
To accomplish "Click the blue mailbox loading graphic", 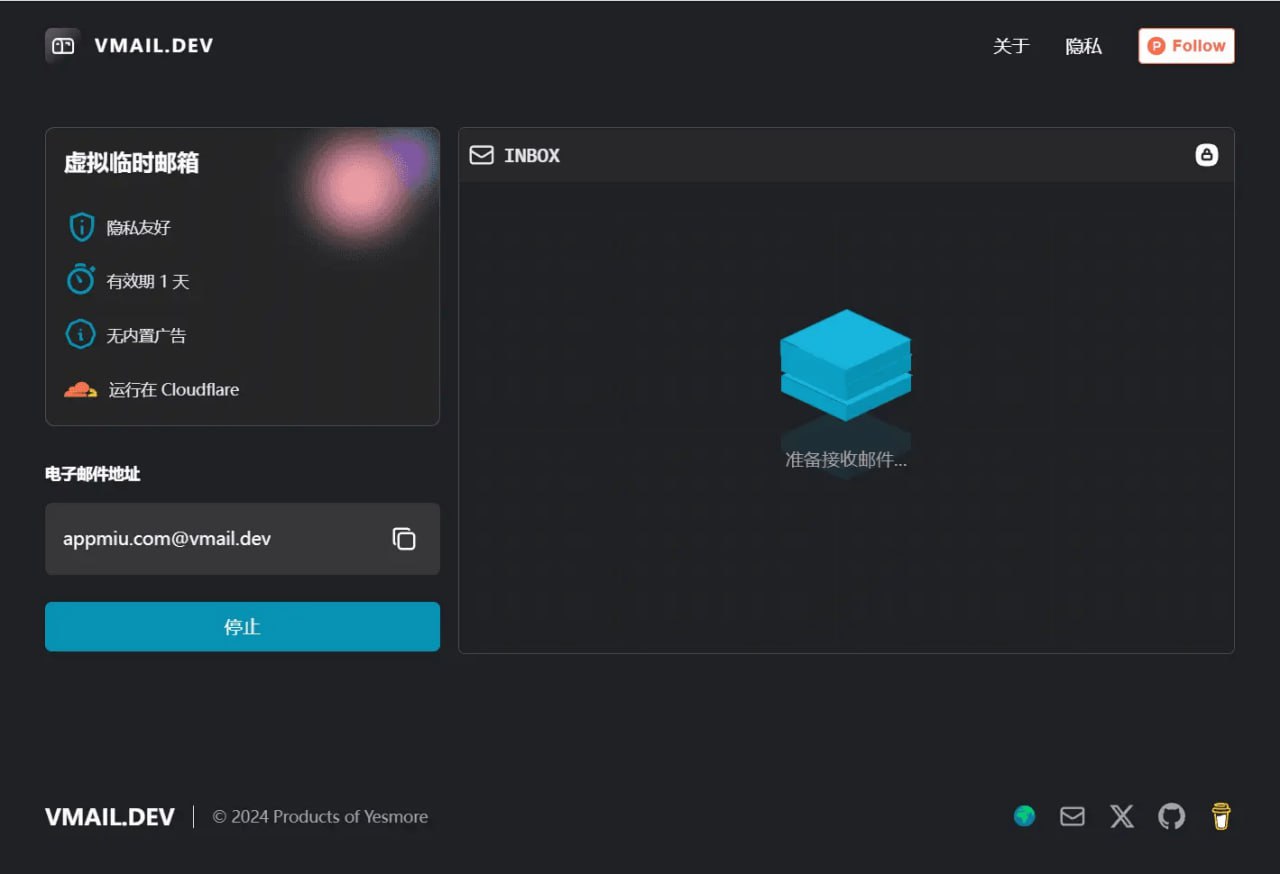I will click(x=846, y=365).
